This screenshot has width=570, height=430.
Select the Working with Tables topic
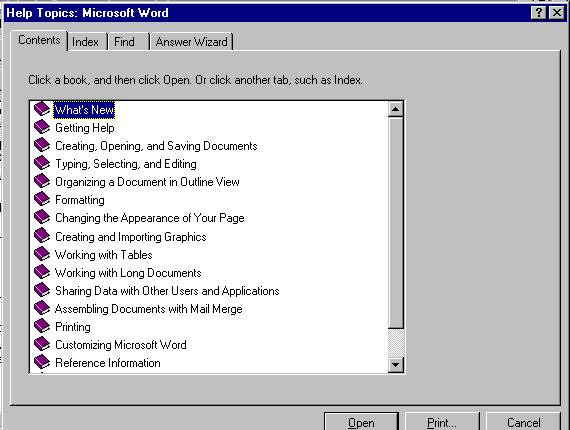(x=104, y=255)
